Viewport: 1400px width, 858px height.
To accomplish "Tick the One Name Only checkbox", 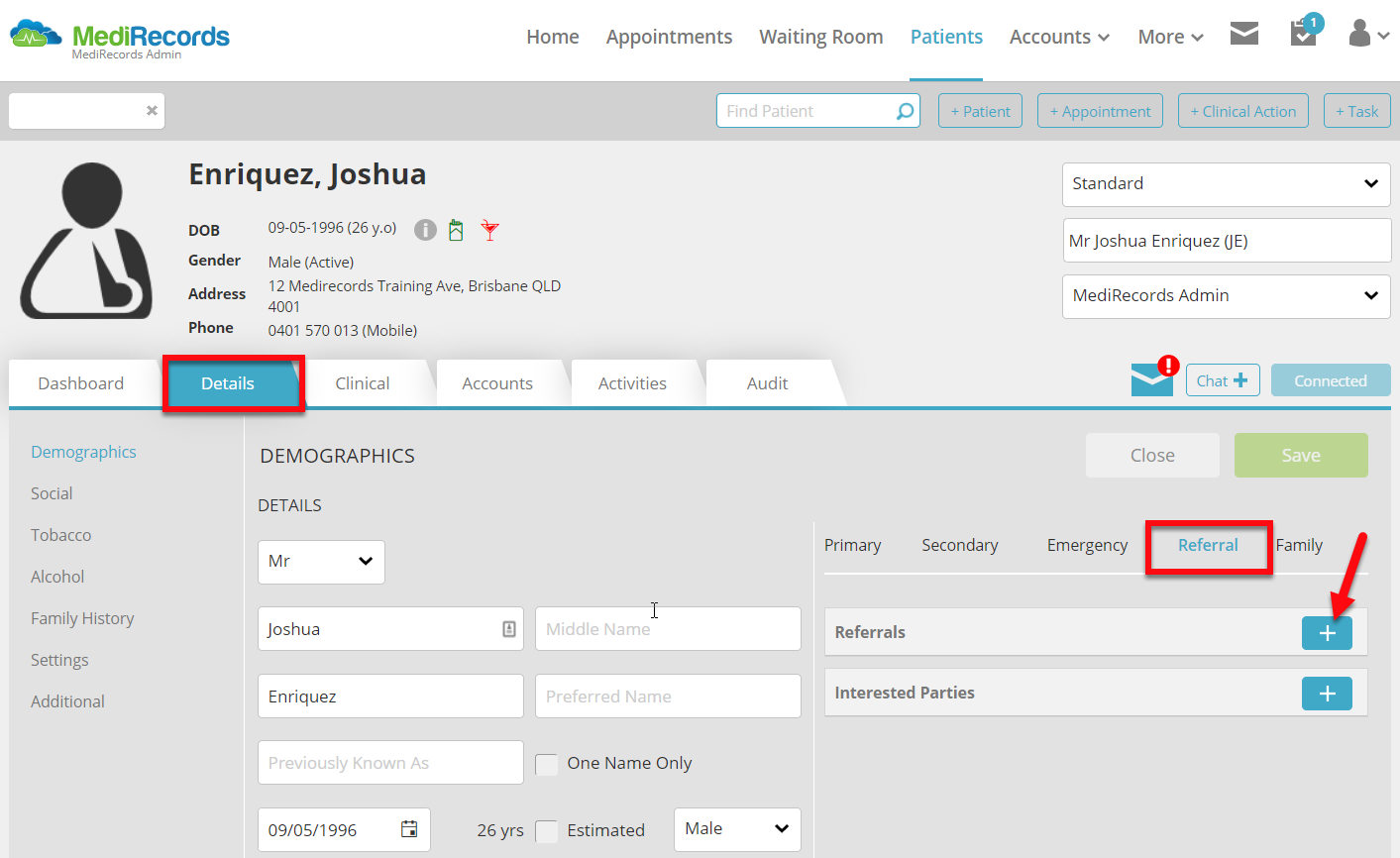I will point(546,764).
